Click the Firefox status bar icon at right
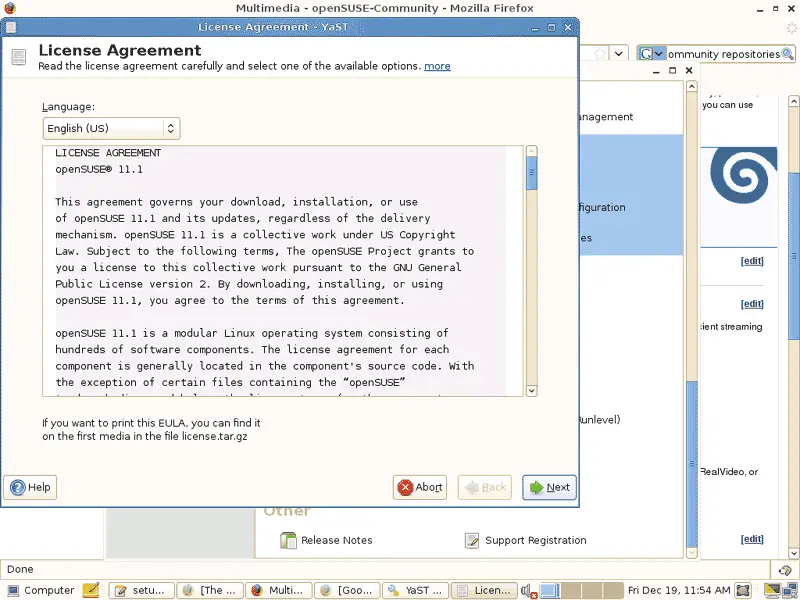 tap(785, 570)
